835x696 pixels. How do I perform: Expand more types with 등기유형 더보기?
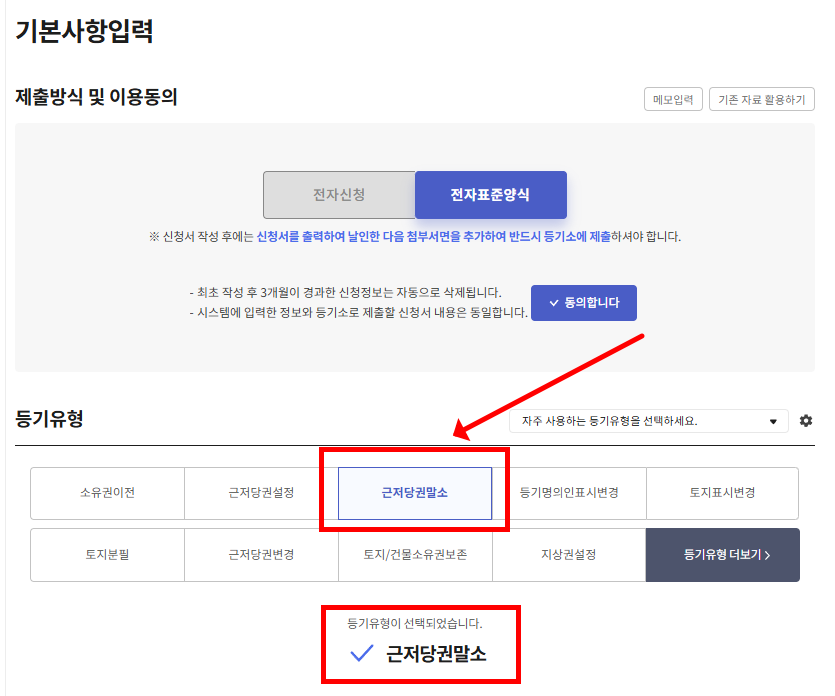pos(724,555)
